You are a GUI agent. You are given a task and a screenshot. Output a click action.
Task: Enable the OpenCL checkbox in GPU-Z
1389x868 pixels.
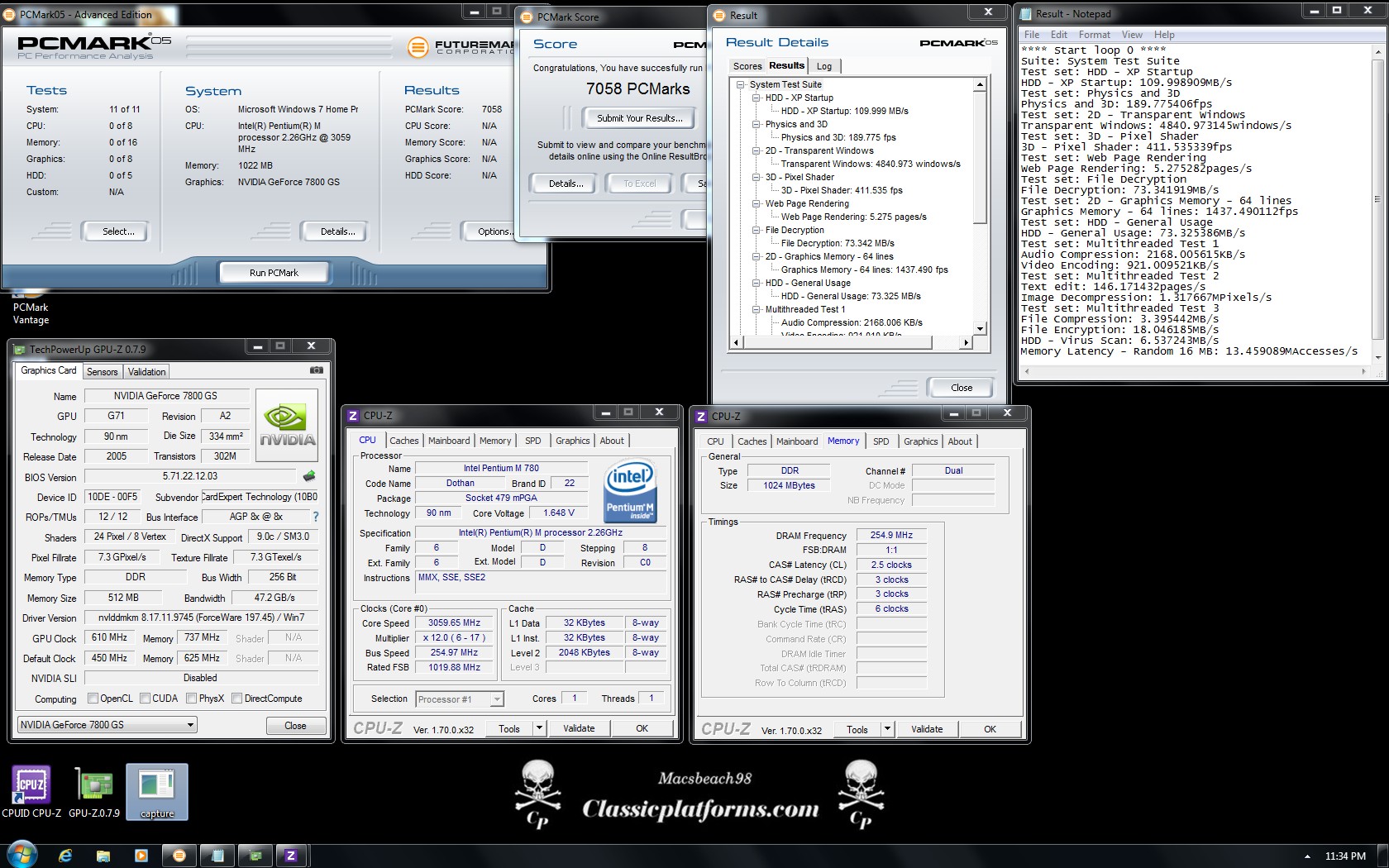point(93,699)
